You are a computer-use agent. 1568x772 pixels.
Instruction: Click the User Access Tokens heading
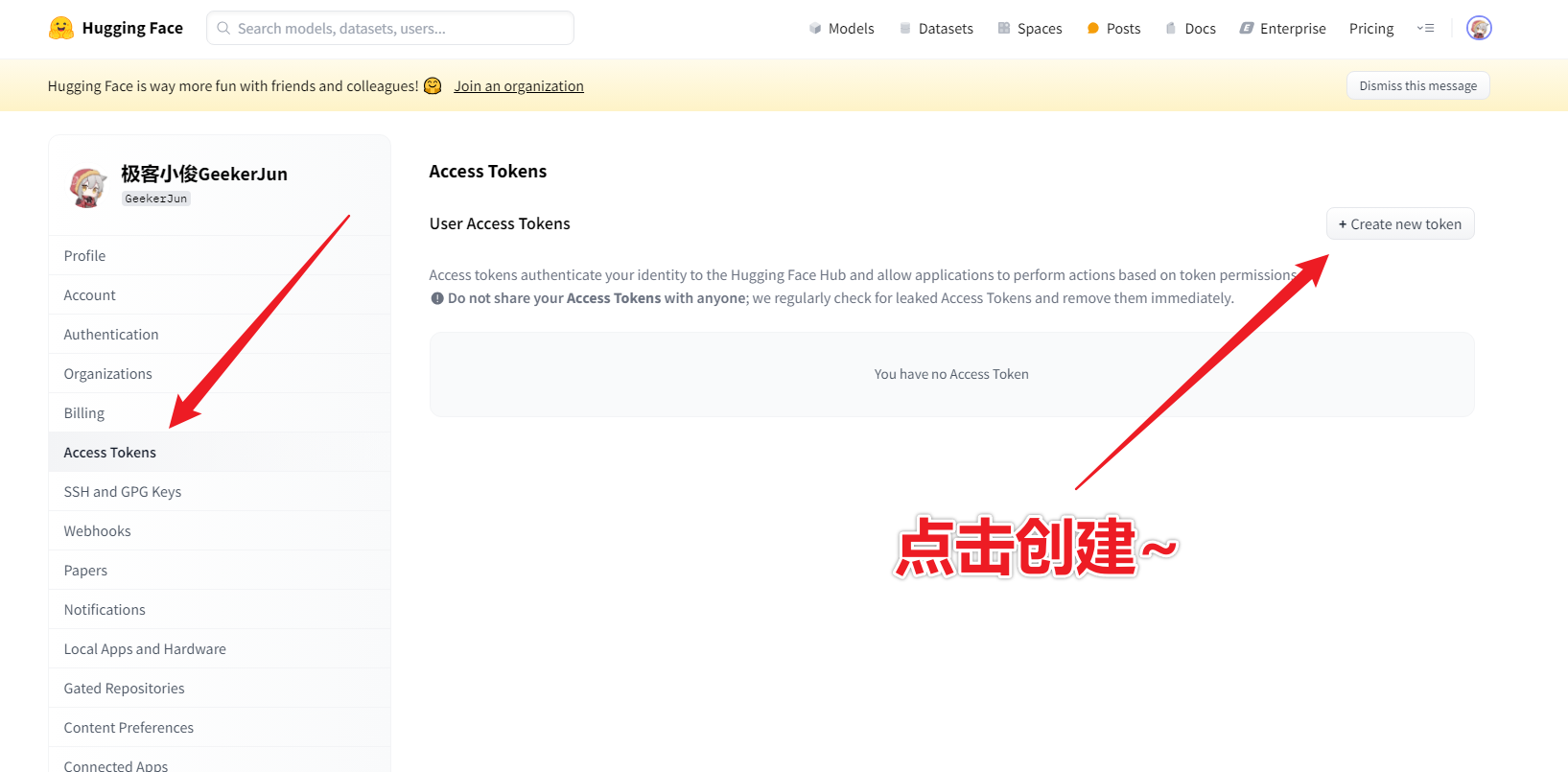[x=500, y=223]
